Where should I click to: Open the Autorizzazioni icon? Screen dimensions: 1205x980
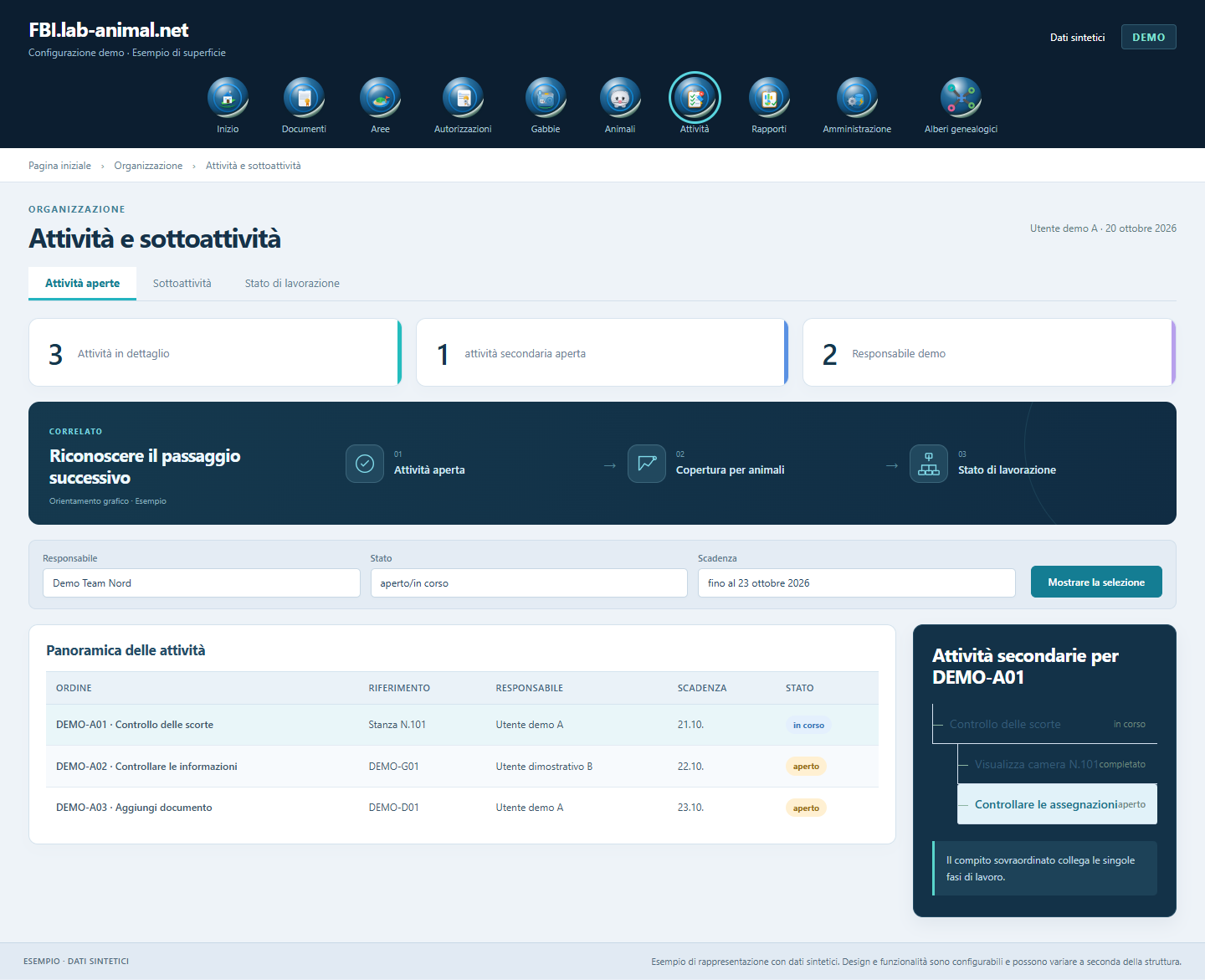click(463, 97)
